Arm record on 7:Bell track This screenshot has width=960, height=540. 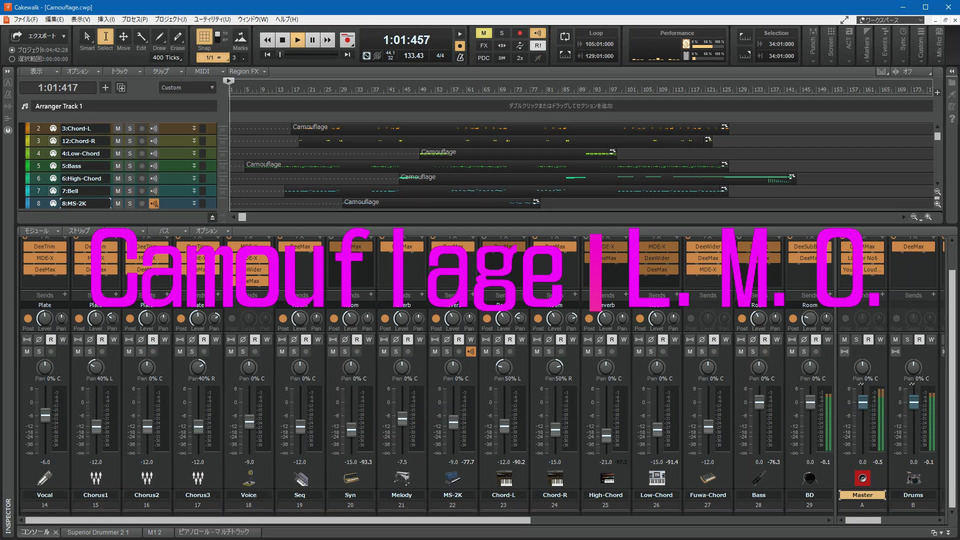click(x=141, y=191)
